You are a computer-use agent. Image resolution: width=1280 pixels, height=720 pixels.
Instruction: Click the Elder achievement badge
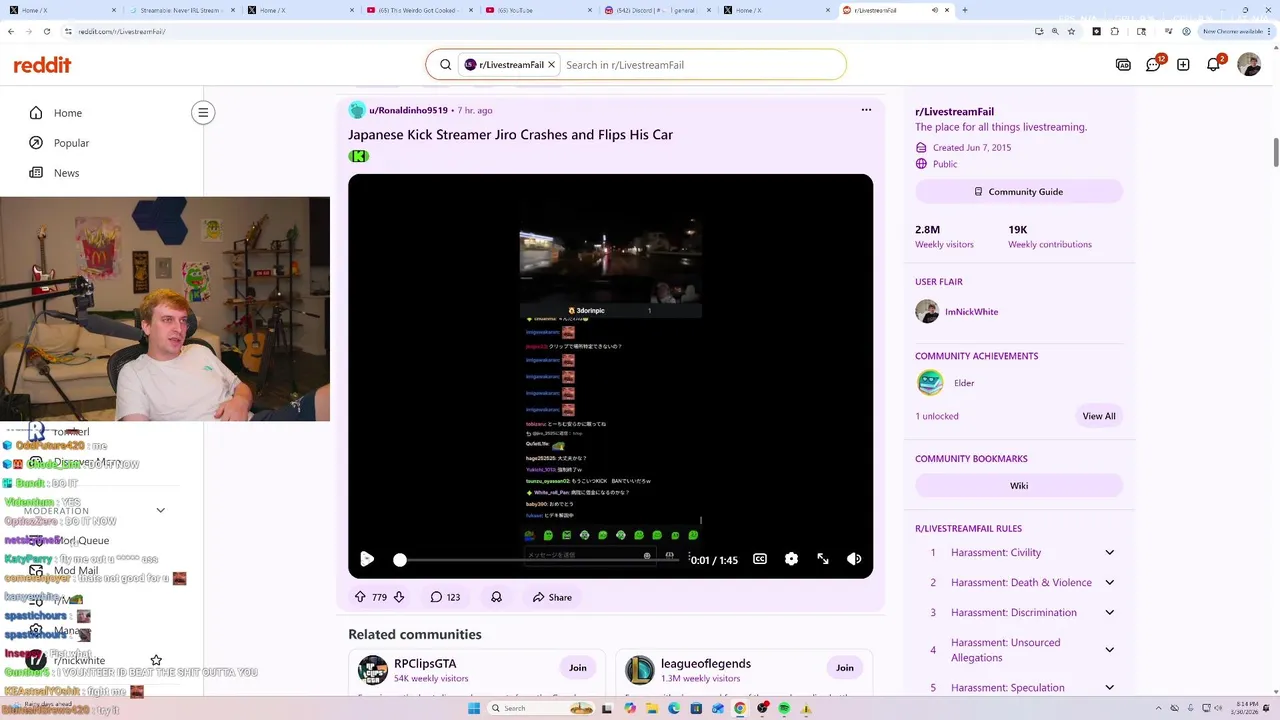coord(930,383)
